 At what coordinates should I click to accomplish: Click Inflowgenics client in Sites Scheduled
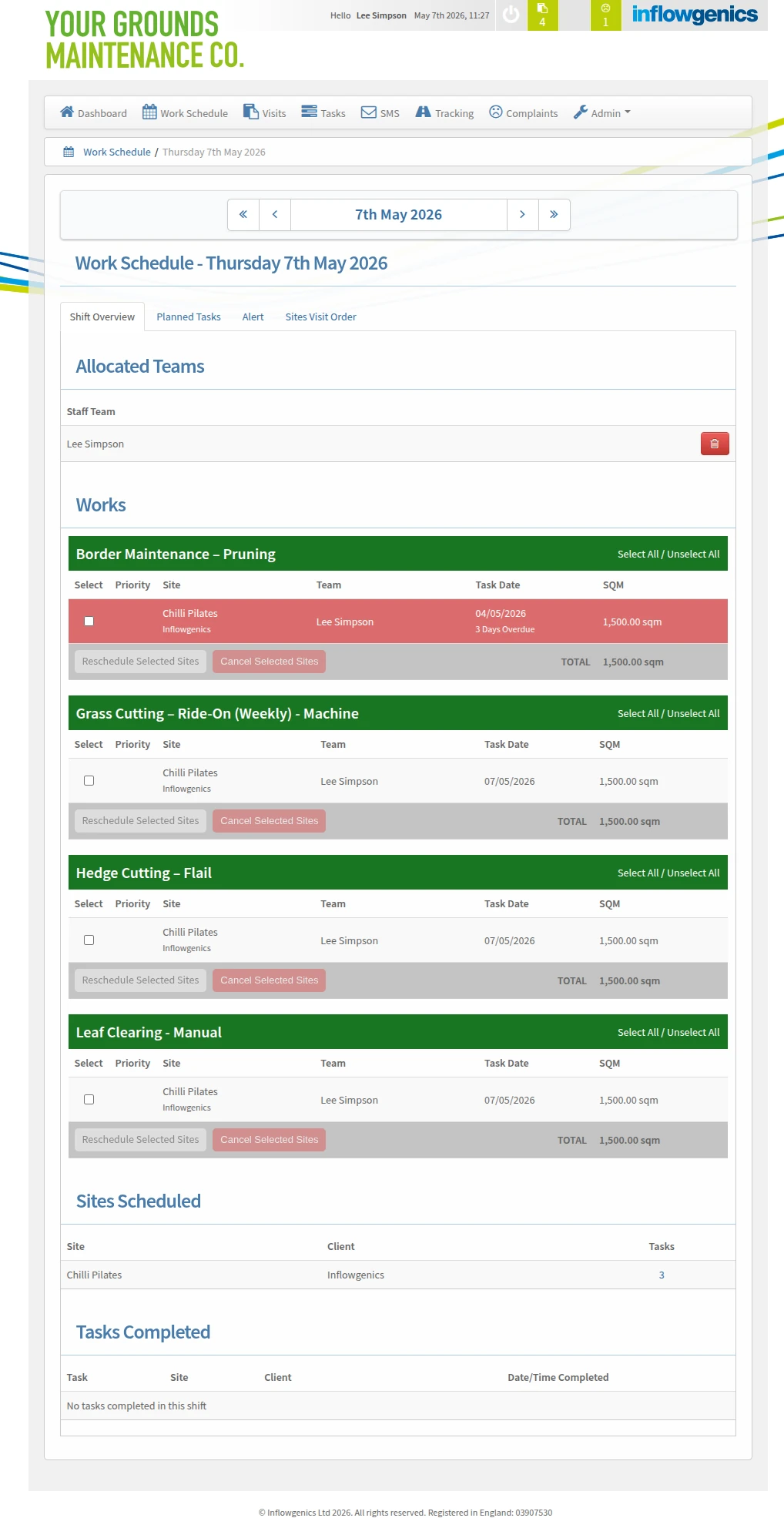[x=356, y=1275]
